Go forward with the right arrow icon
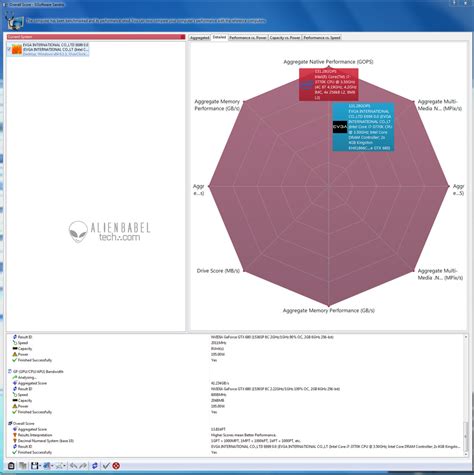The height and width of the screenshot is (475, 474). click(83, 466)
